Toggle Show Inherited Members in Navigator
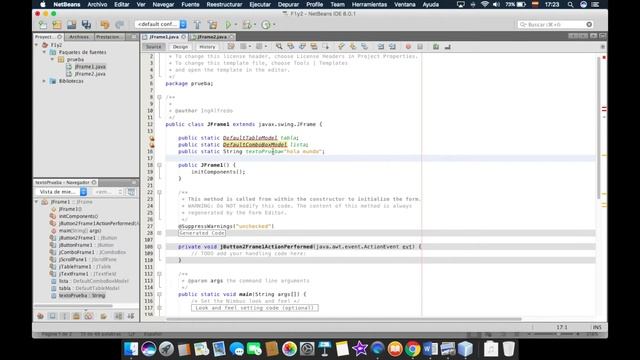 pos(40,316)
